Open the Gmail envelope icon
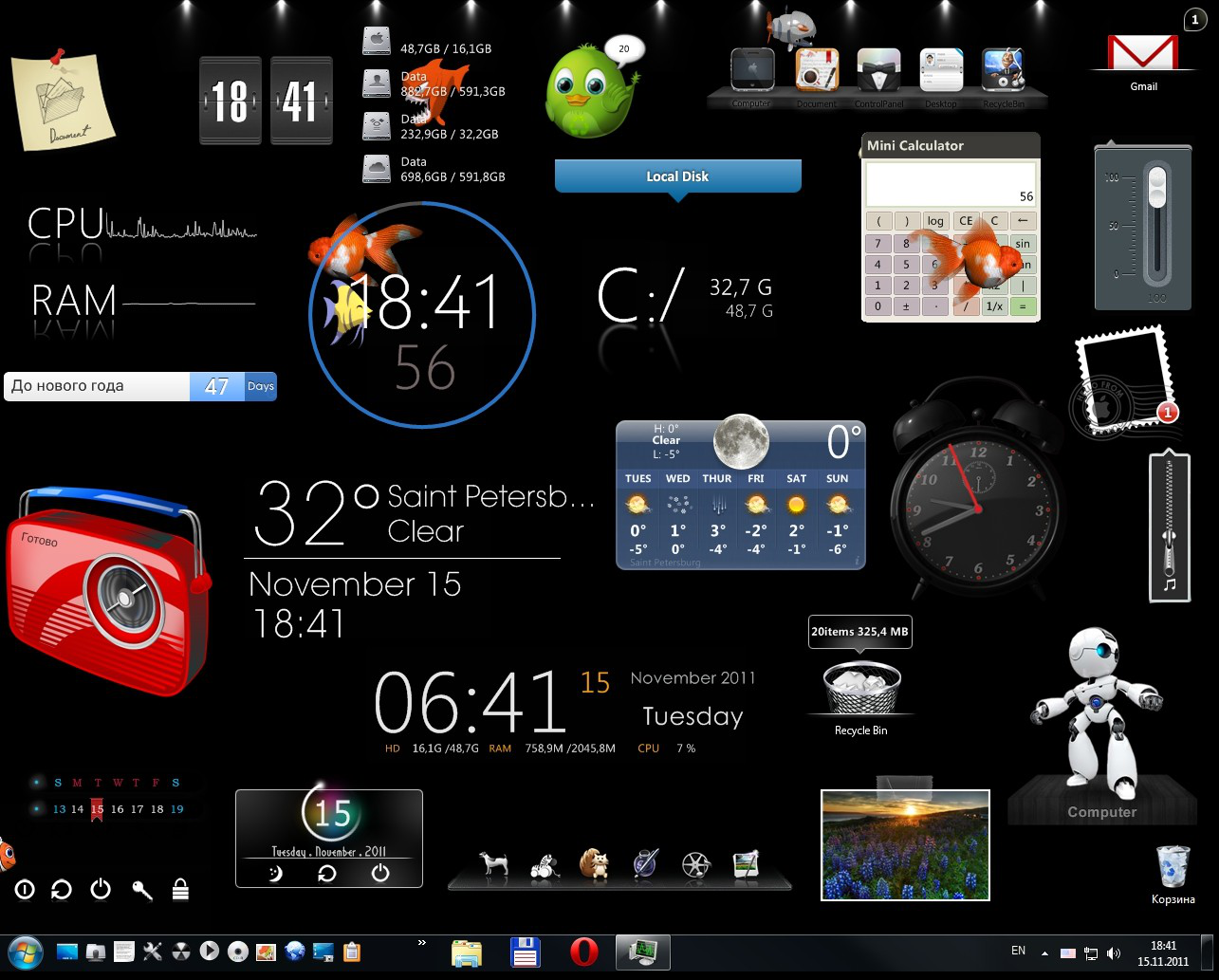Image resolution: width=1219 pixels, height=980 pixels. (1143, 52)
